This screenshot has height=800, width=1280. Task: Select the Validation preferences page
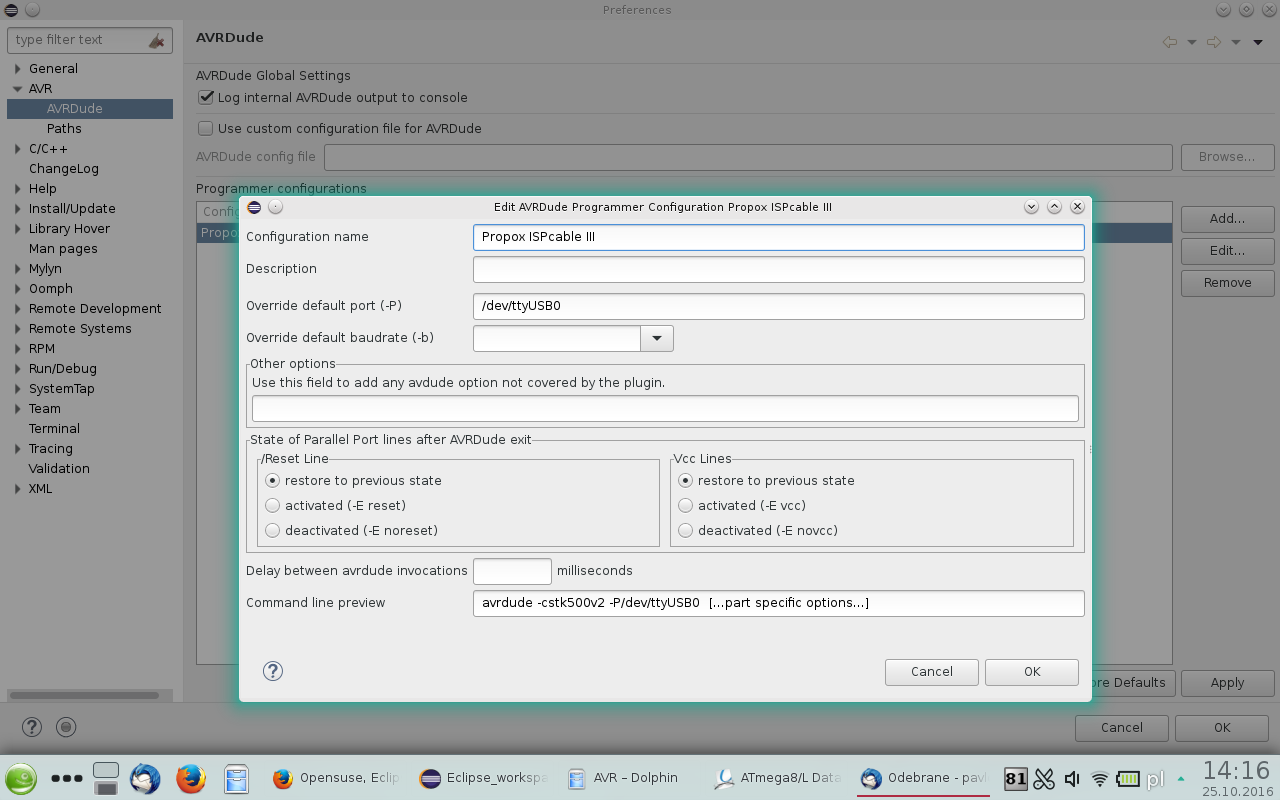(x=59, y=469)
